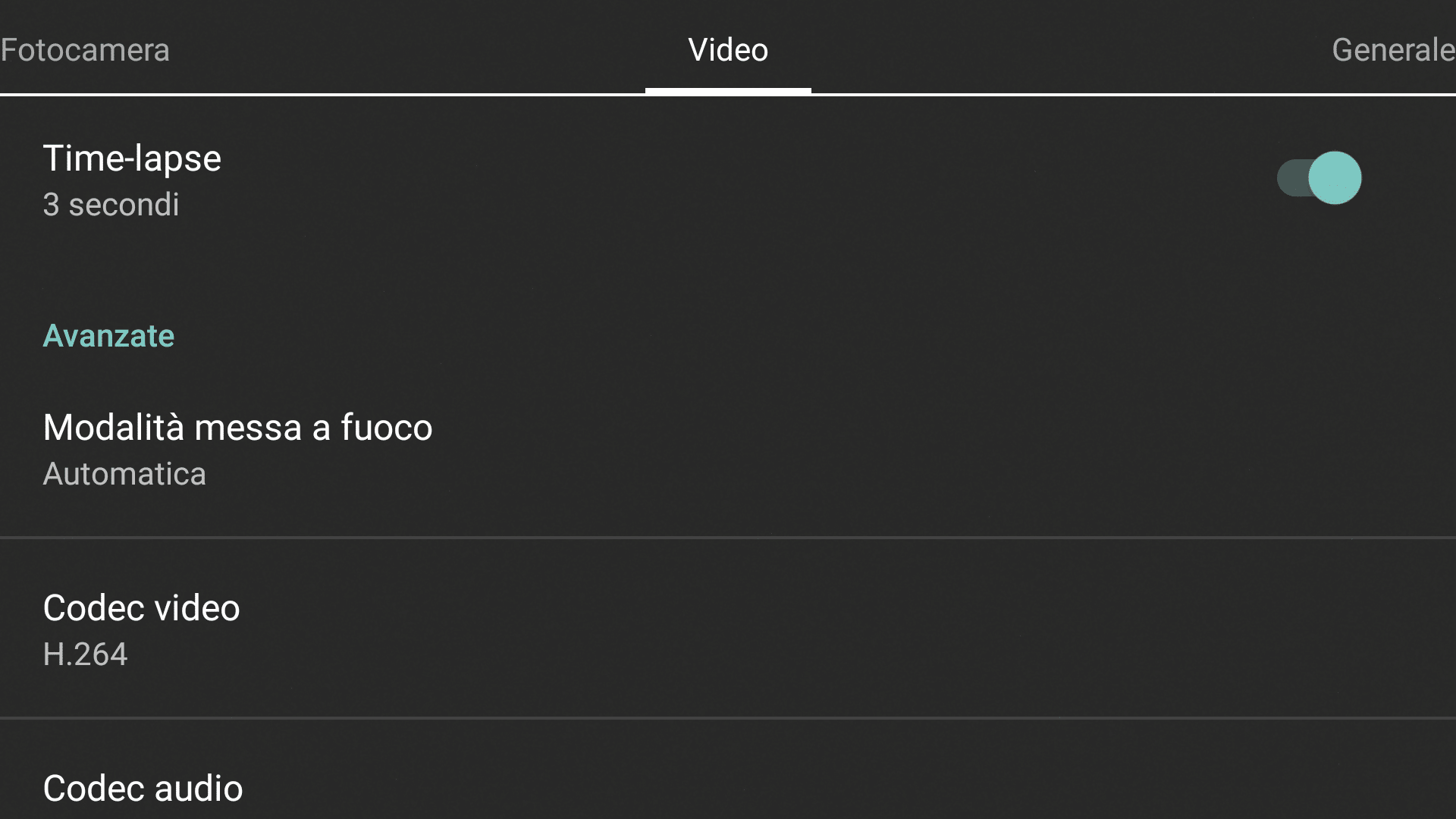Screen dimensions: 1456x819
Task: Click the letter "V" in Video tab
Action: [x=698, y=50]
